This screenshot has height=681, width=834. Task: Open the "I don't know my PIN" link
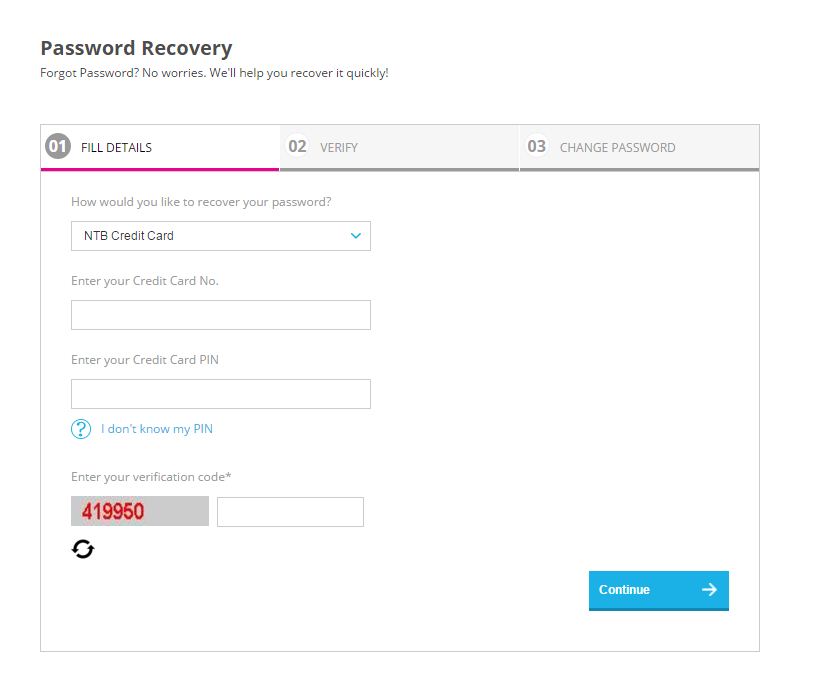[x=157, y=429]
